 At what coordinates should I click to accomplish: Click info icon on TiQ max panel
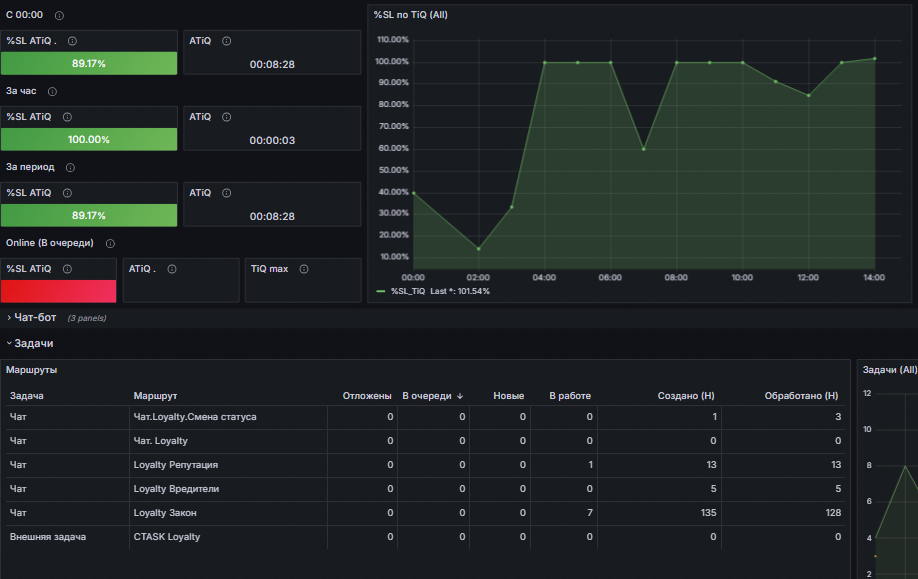pyautogui.click(x=303, y=269)
